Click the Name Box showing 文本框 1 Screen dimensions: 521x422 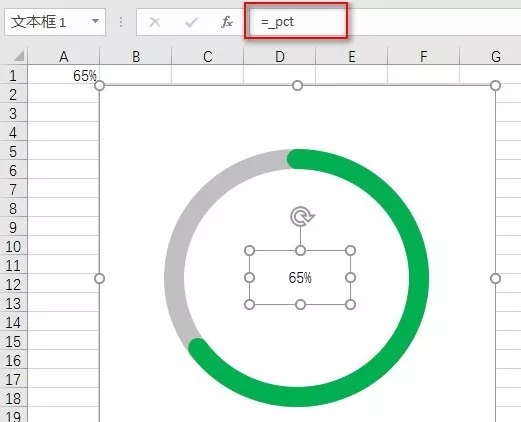pos(55,22)
